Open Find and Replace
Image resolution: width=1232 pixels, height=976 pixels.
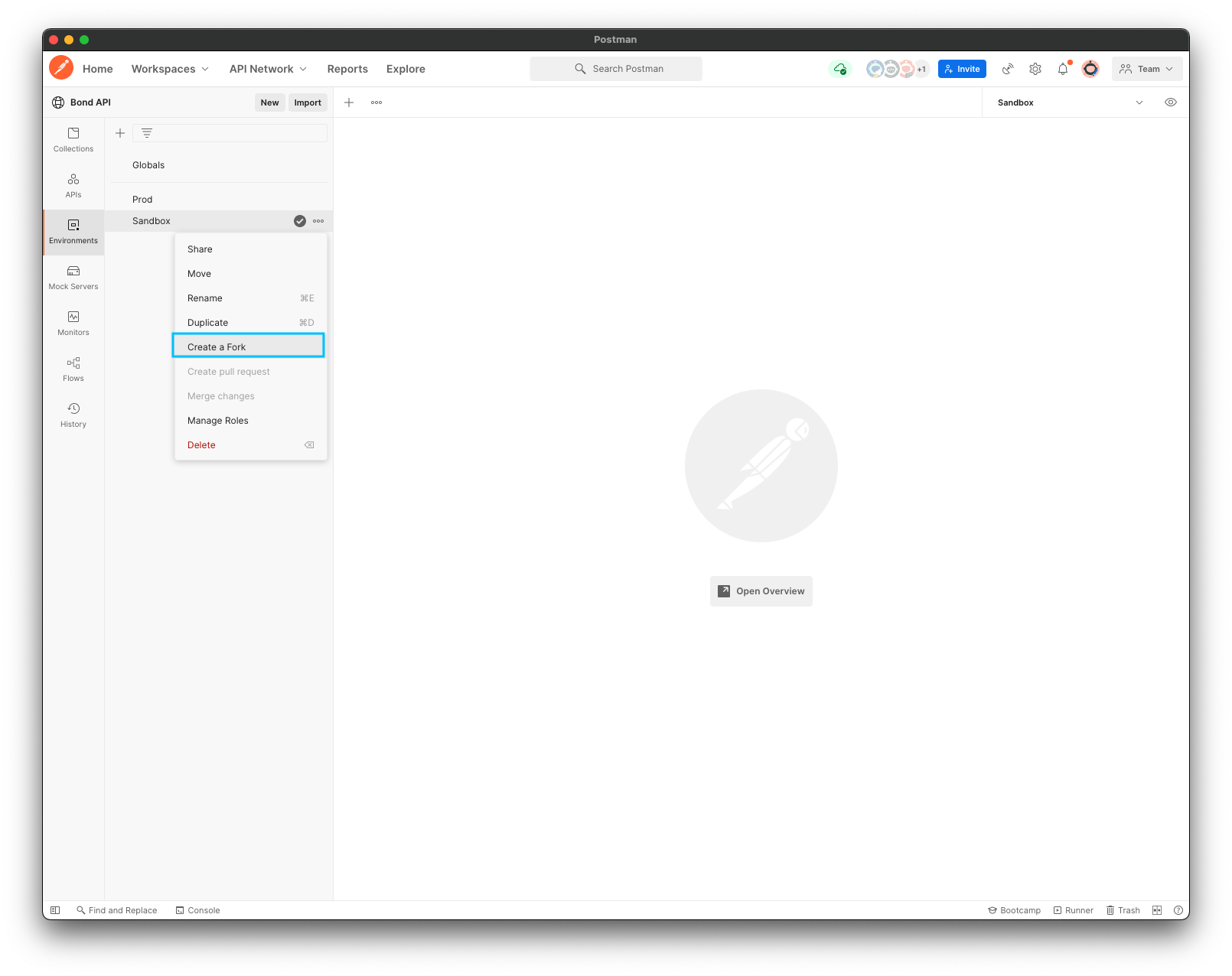[x=117, y=910]
